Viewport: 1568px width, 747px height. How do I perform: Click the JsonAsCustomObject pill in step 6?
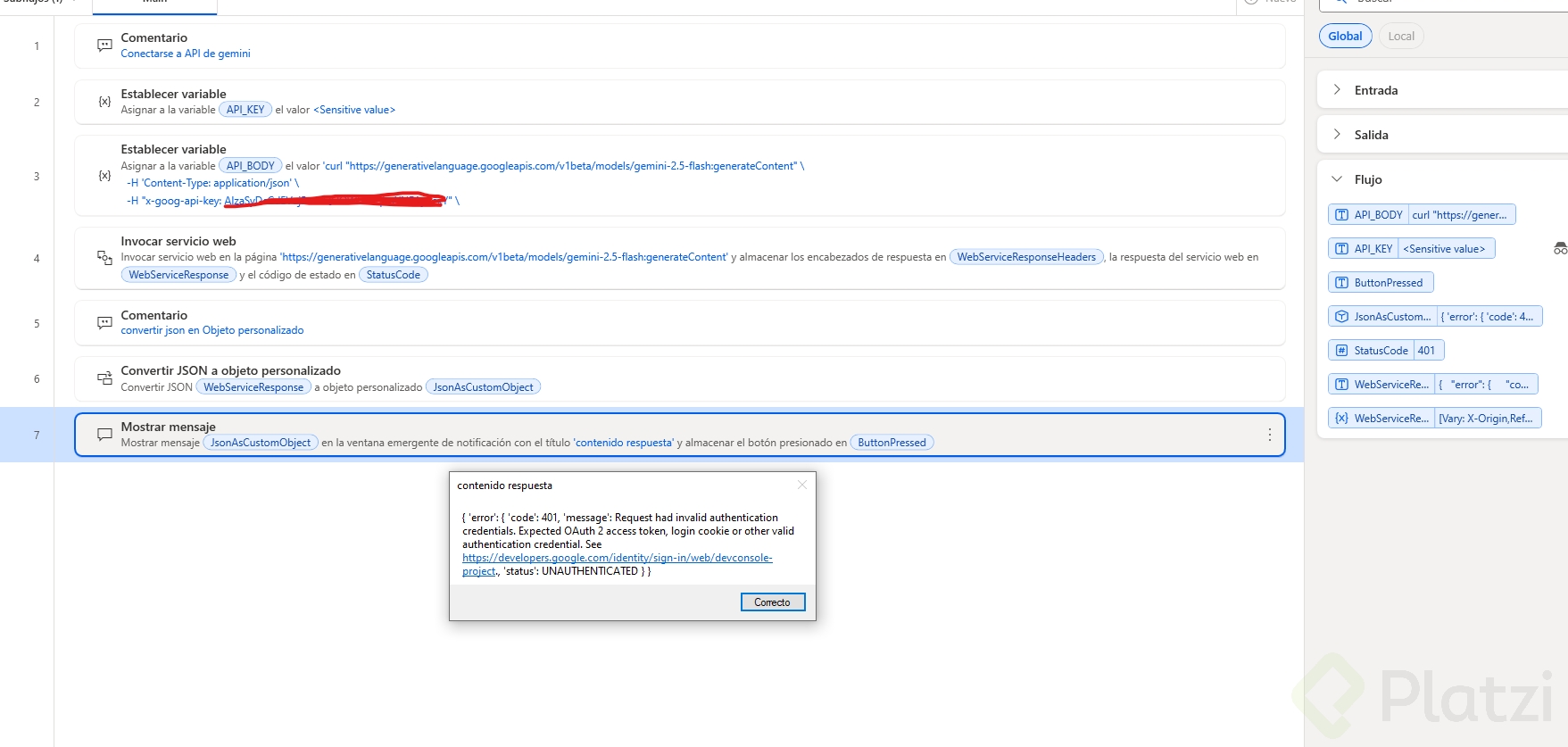point(483,387)
